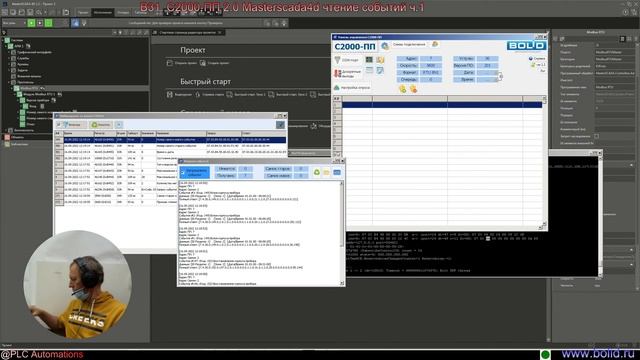
Task: Expand the Архивы node in project tree
Action: click(x=10, y=64)
